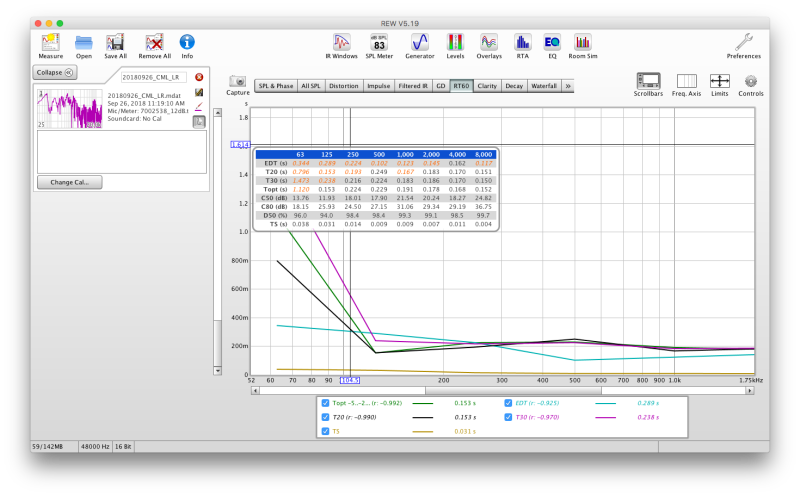Toggle the Topt trace checkbox
Image resolution: width=800 pixels, height=496 pixels.
[x=326, y=403]
